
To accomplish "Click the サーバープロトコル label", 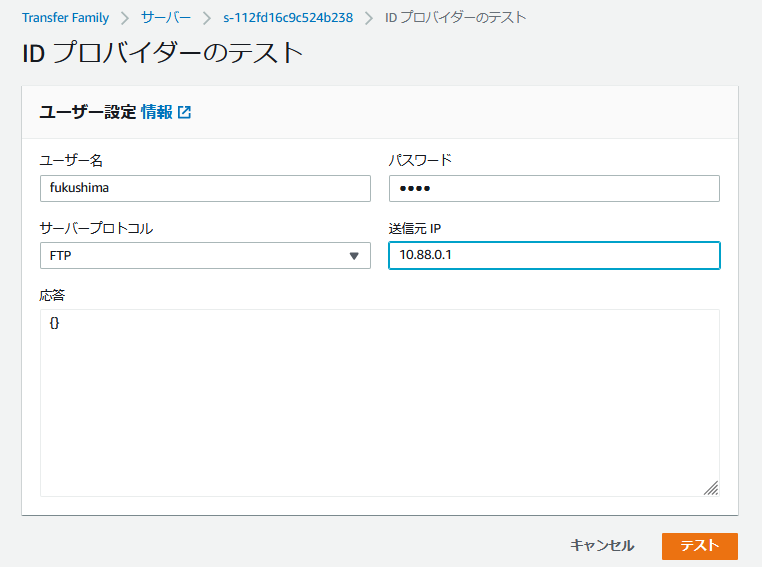I will [x=96, y=228].
